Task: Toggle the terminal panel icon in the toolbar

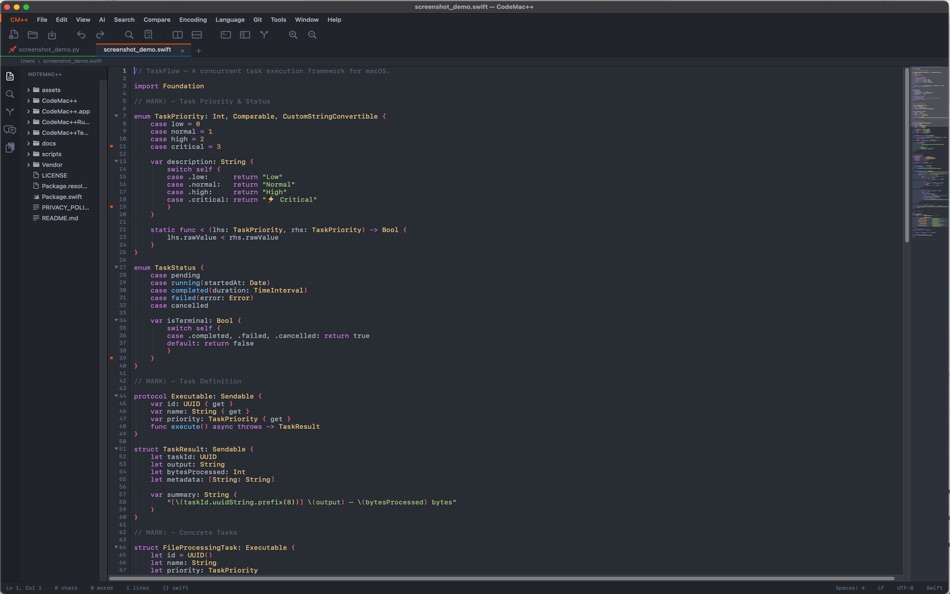Action: click(225, 34)
